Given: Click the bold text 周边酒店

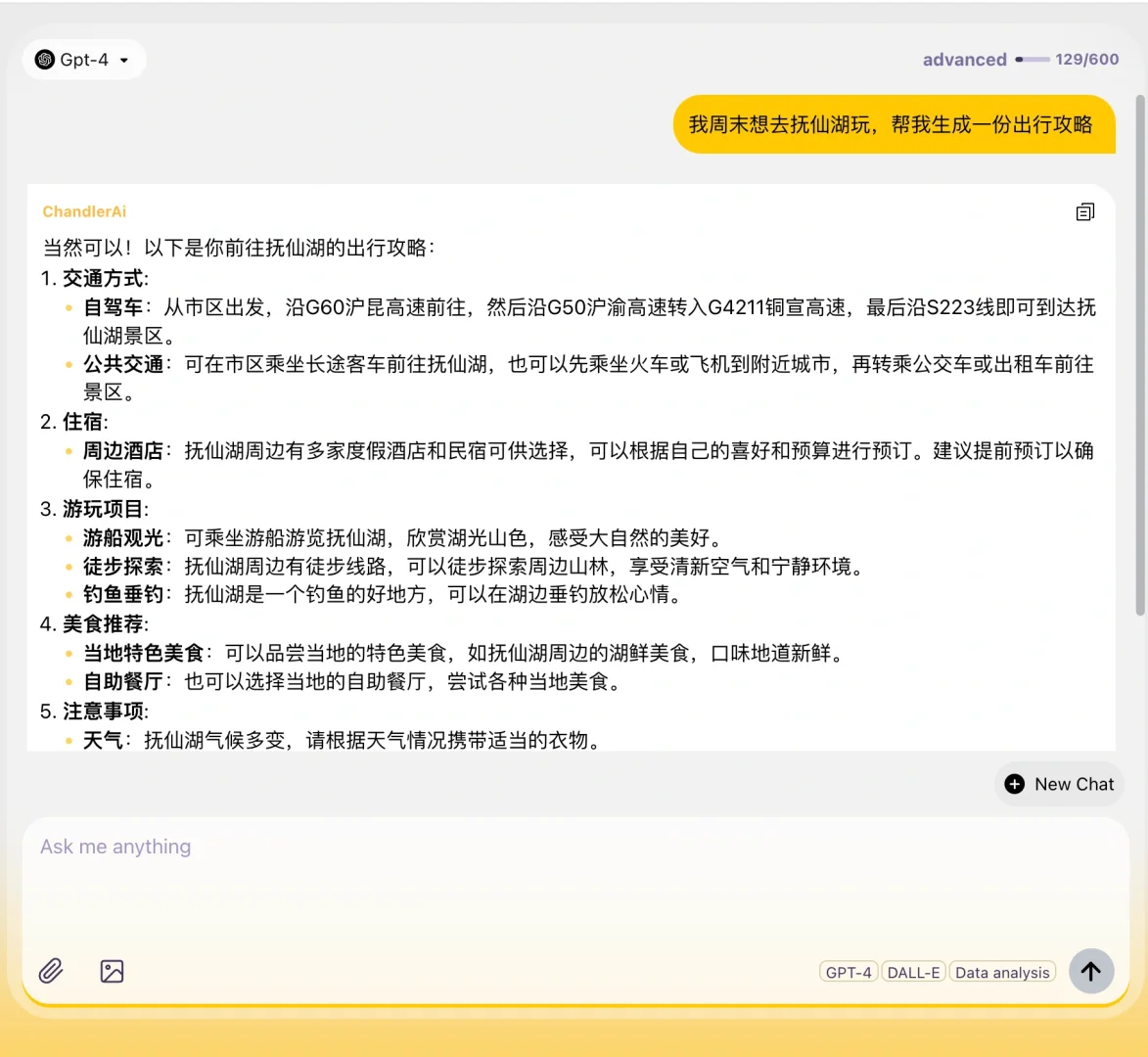Looking at the screenshot, I should click(123, 450).
